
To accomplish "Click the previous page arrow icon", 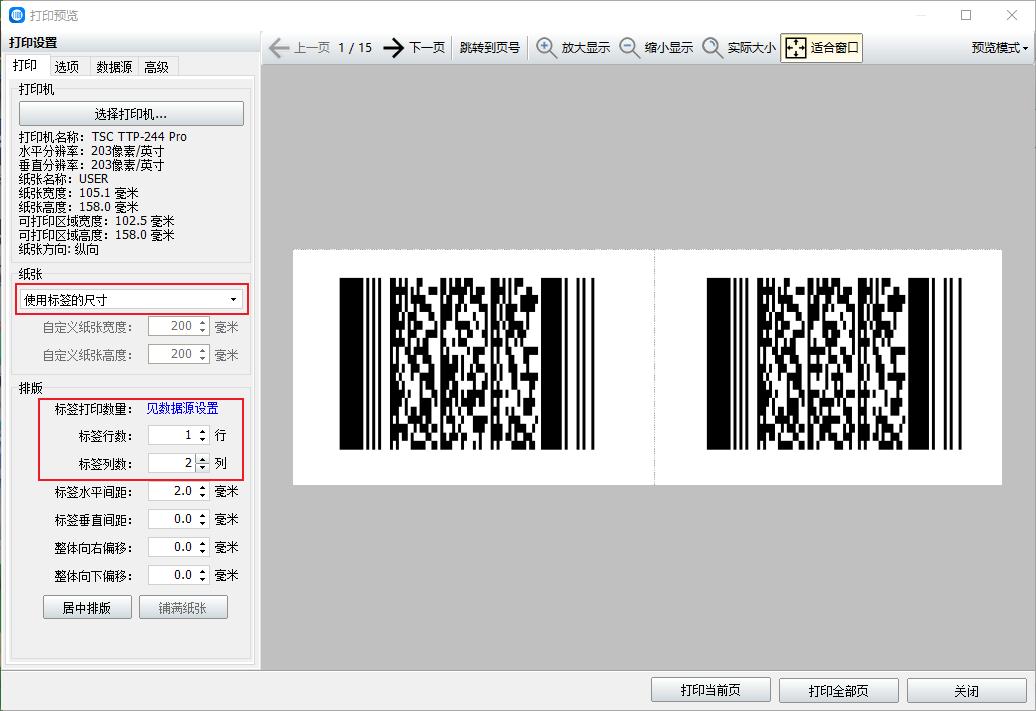I will 279,47.
